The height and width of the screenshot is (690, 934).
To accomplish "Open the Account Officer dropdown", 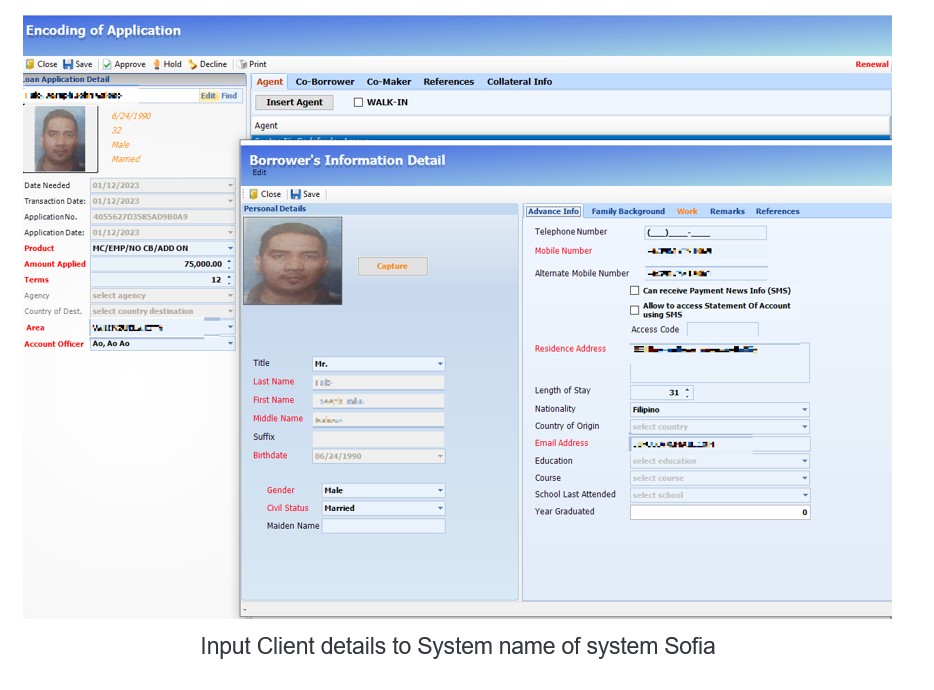I will (230, 344).
